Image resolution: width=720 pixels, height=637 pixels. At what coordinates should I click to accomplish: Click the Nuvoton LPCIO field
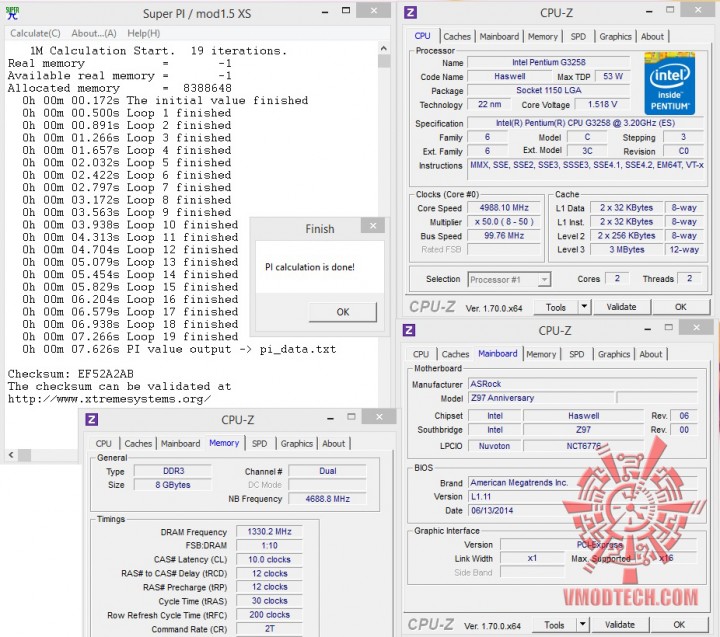coord(494,445)
